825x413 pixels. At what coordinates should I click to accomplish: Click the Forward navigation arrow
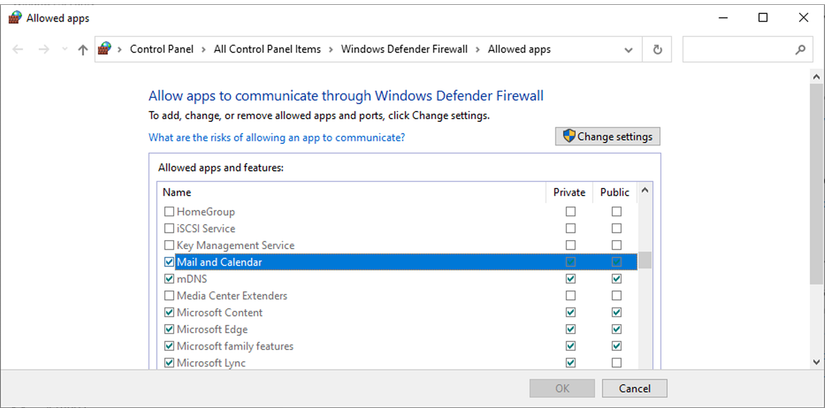[x=43, y=49]
